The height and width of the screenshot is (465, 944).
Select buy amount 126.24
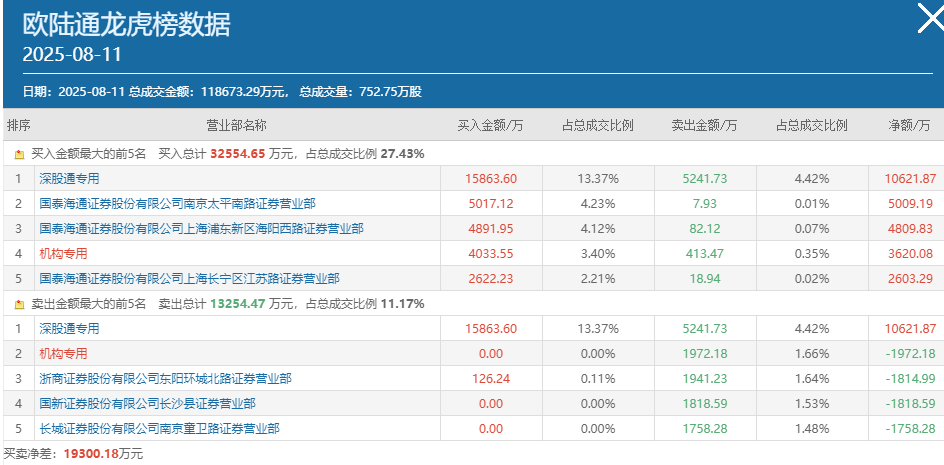pos(491,379)
